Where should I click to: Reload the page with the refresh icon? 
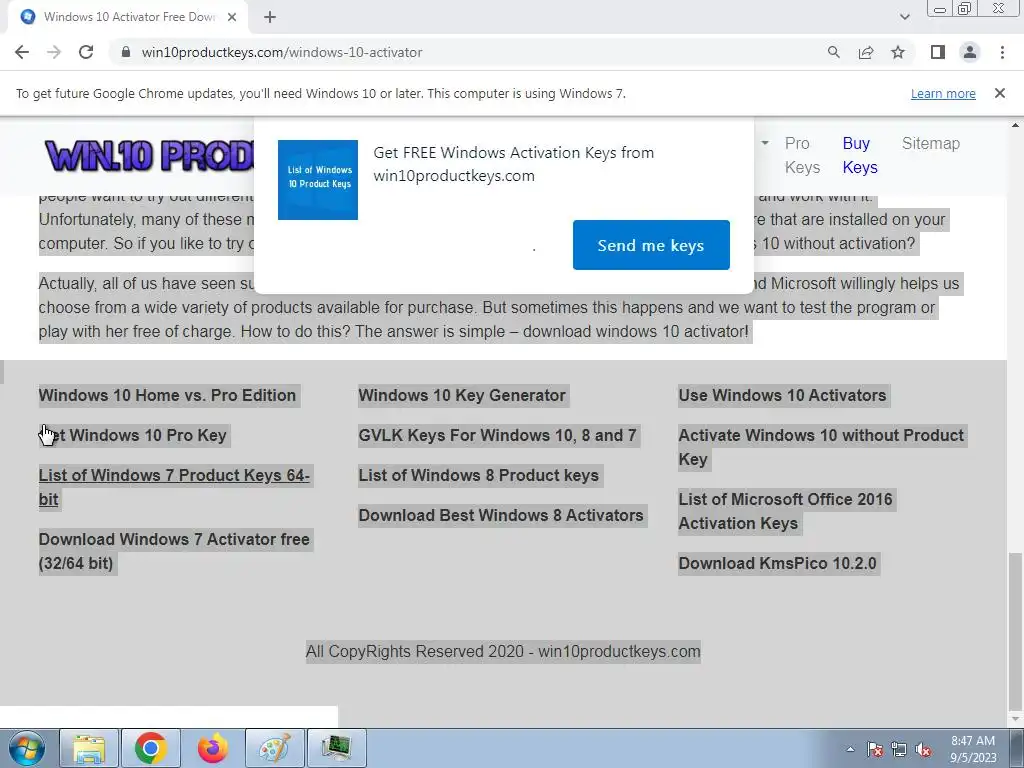click(x=86, y=52)
